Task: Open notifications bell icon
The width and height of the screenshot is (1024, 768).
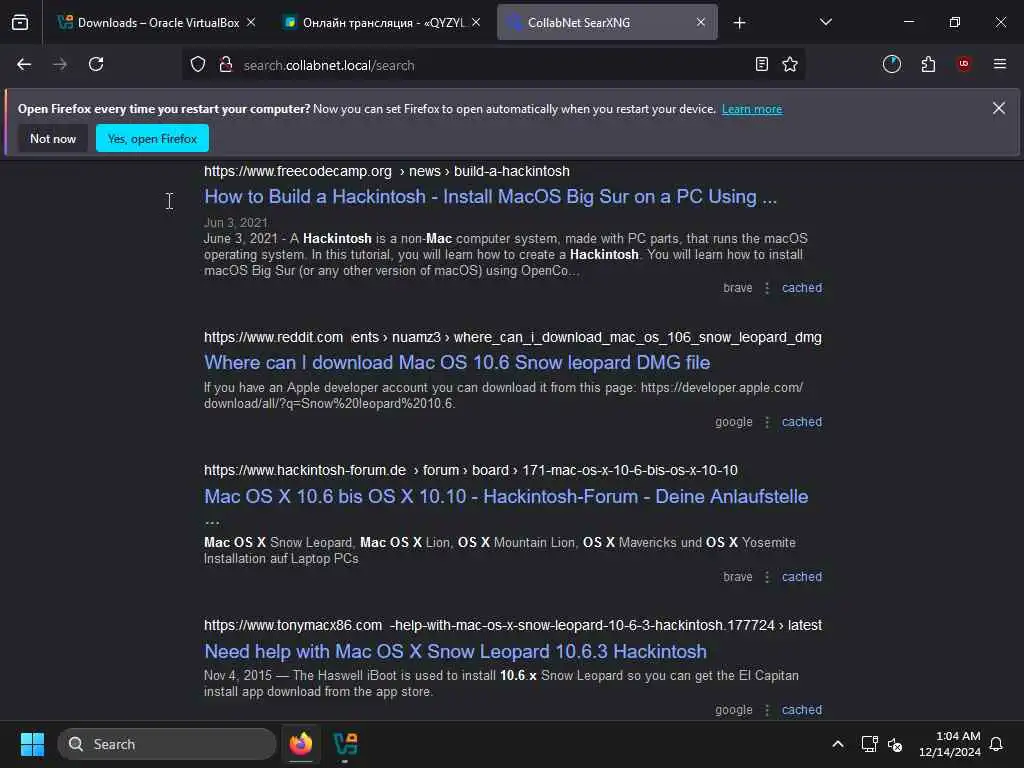Action: point(997,744)
